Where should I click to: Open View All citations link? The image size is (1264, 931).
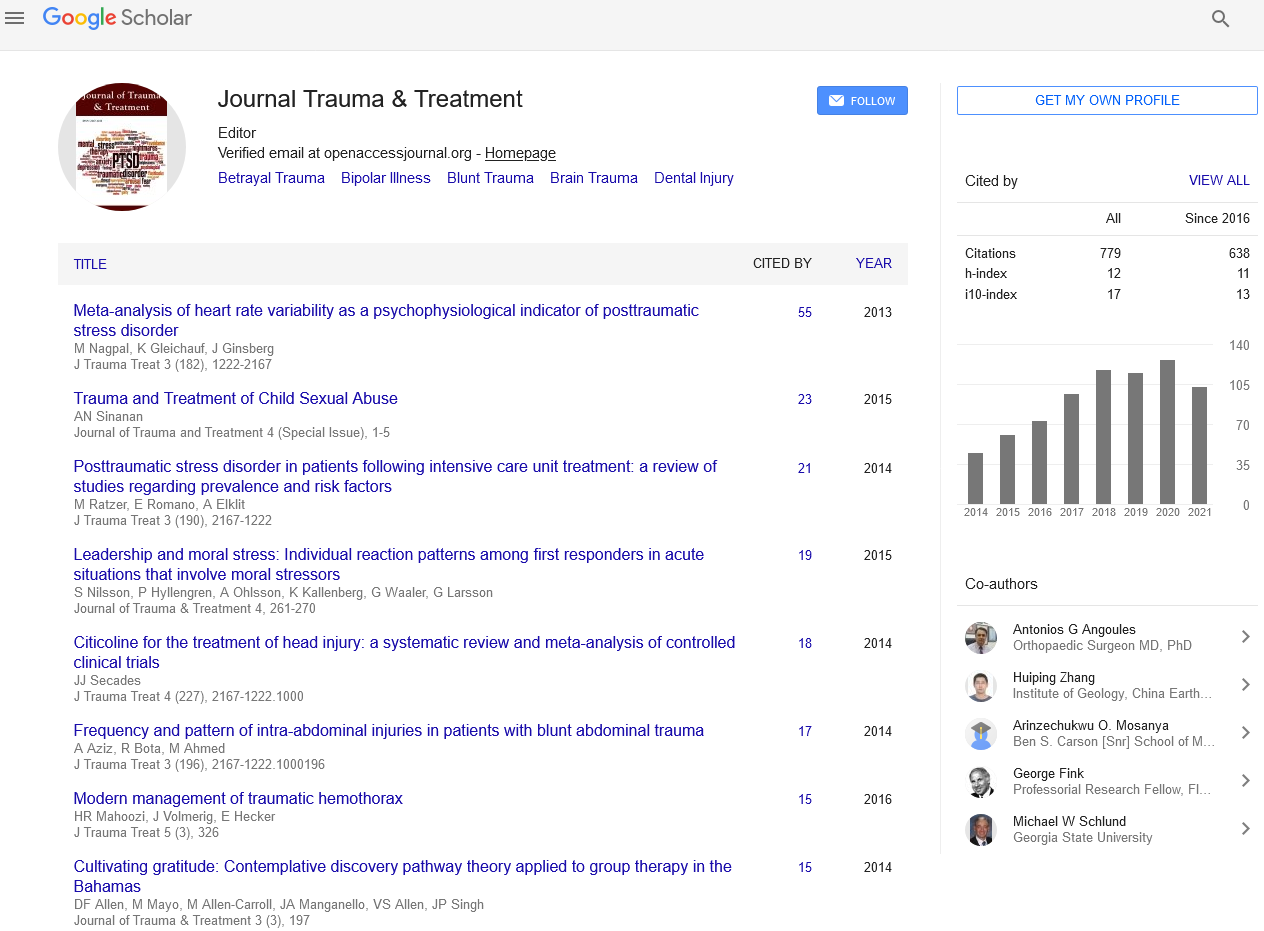click(x=1218, y=181)
